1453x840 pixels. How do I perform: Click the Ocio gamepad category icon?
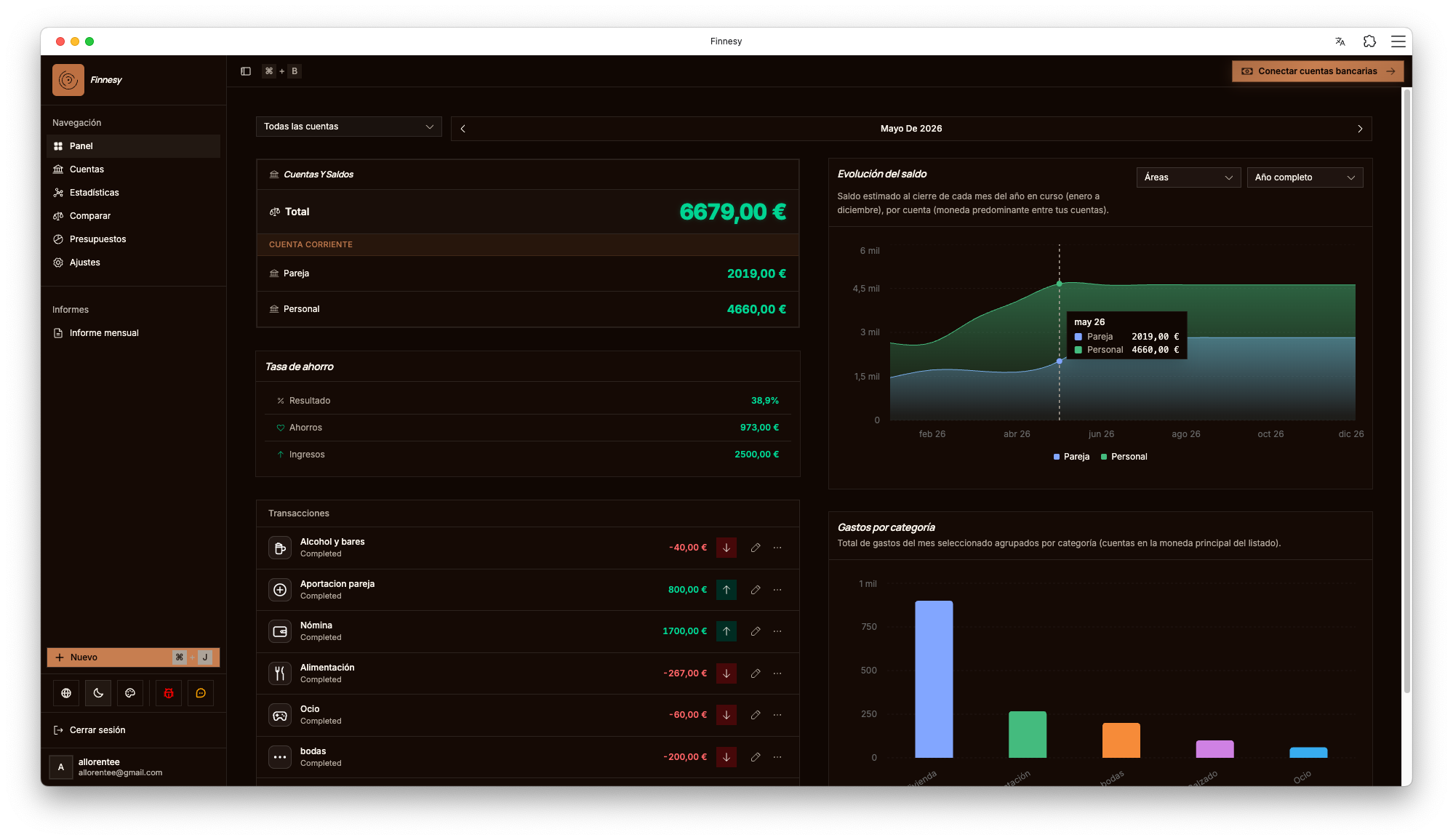[x=280, y=715]
